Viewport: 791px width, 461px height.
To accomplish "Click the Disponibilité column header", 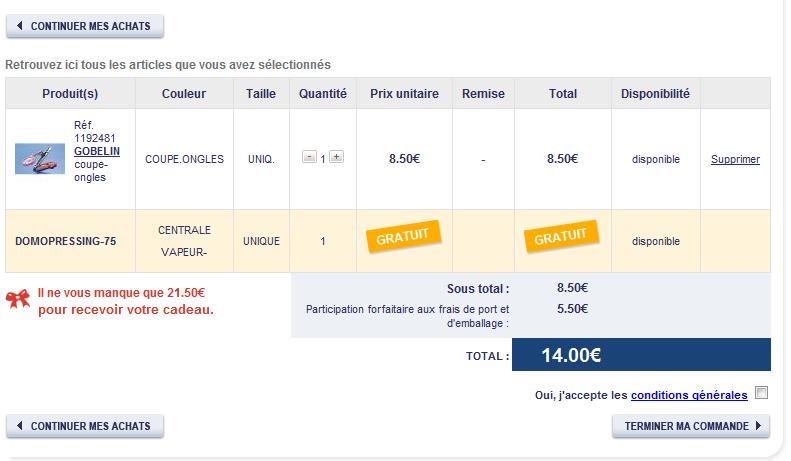I will click(655, 94).
